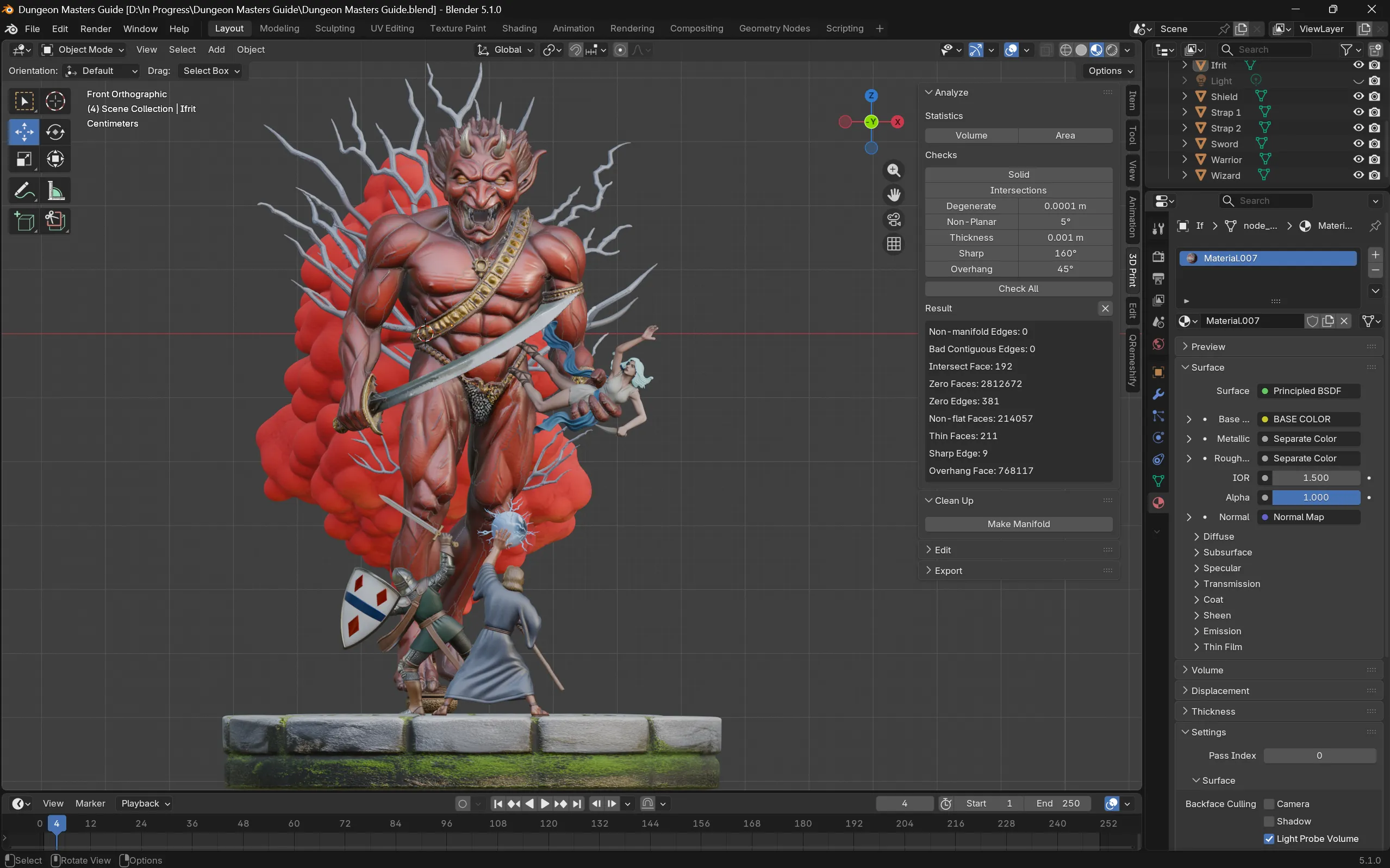Switch to wireframe viewport shading

pos(1065,50)
